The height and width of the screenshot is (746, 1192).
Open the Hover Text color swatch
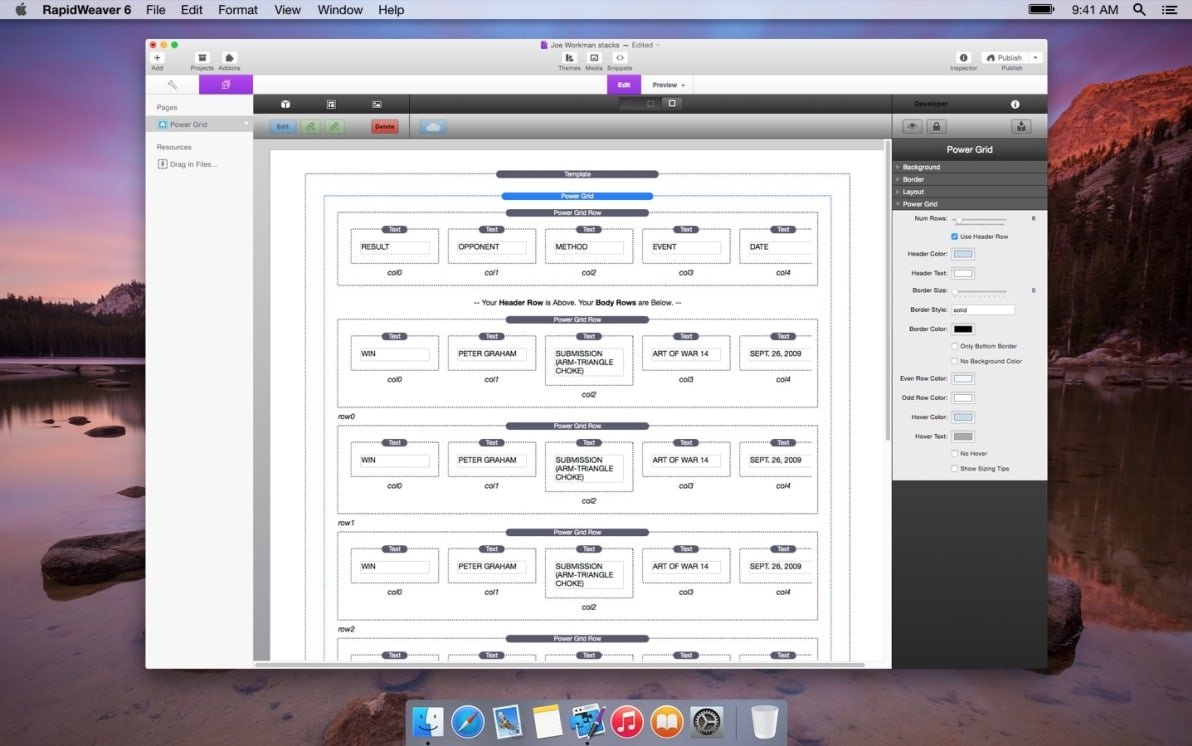tap(963, 436)
